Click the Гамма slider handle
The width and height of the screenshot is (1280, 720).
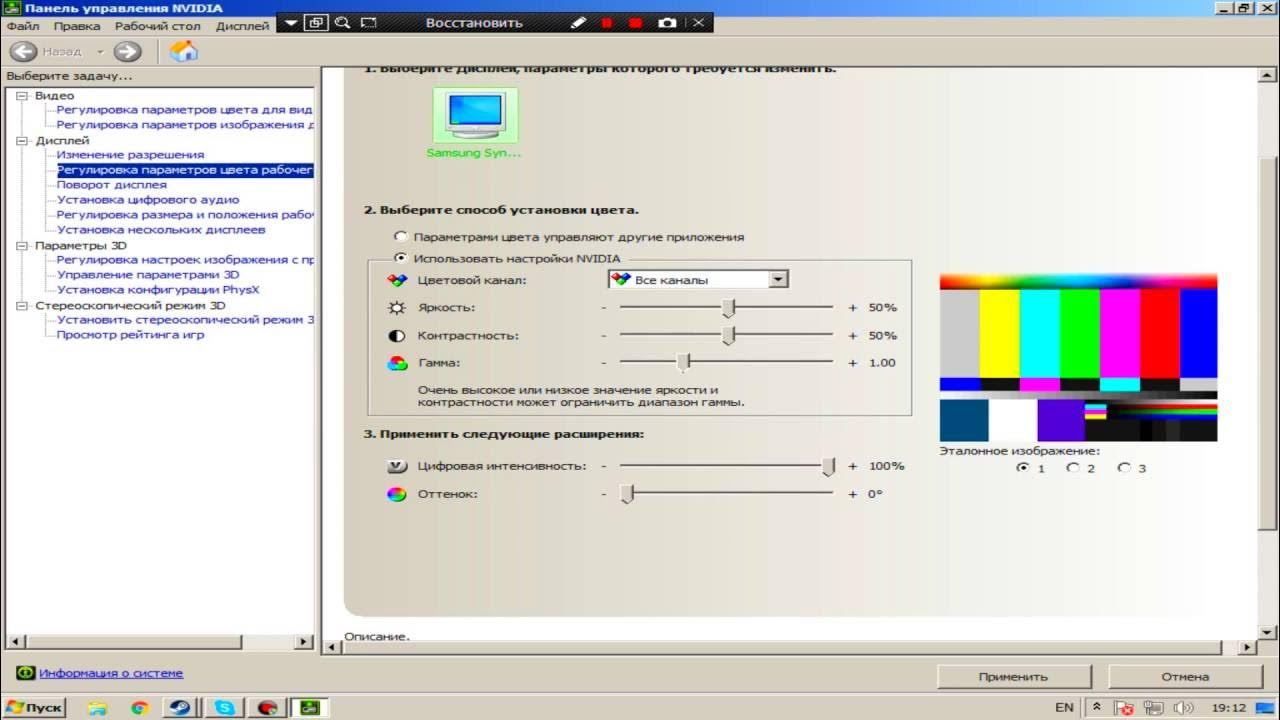coord(684,362)
